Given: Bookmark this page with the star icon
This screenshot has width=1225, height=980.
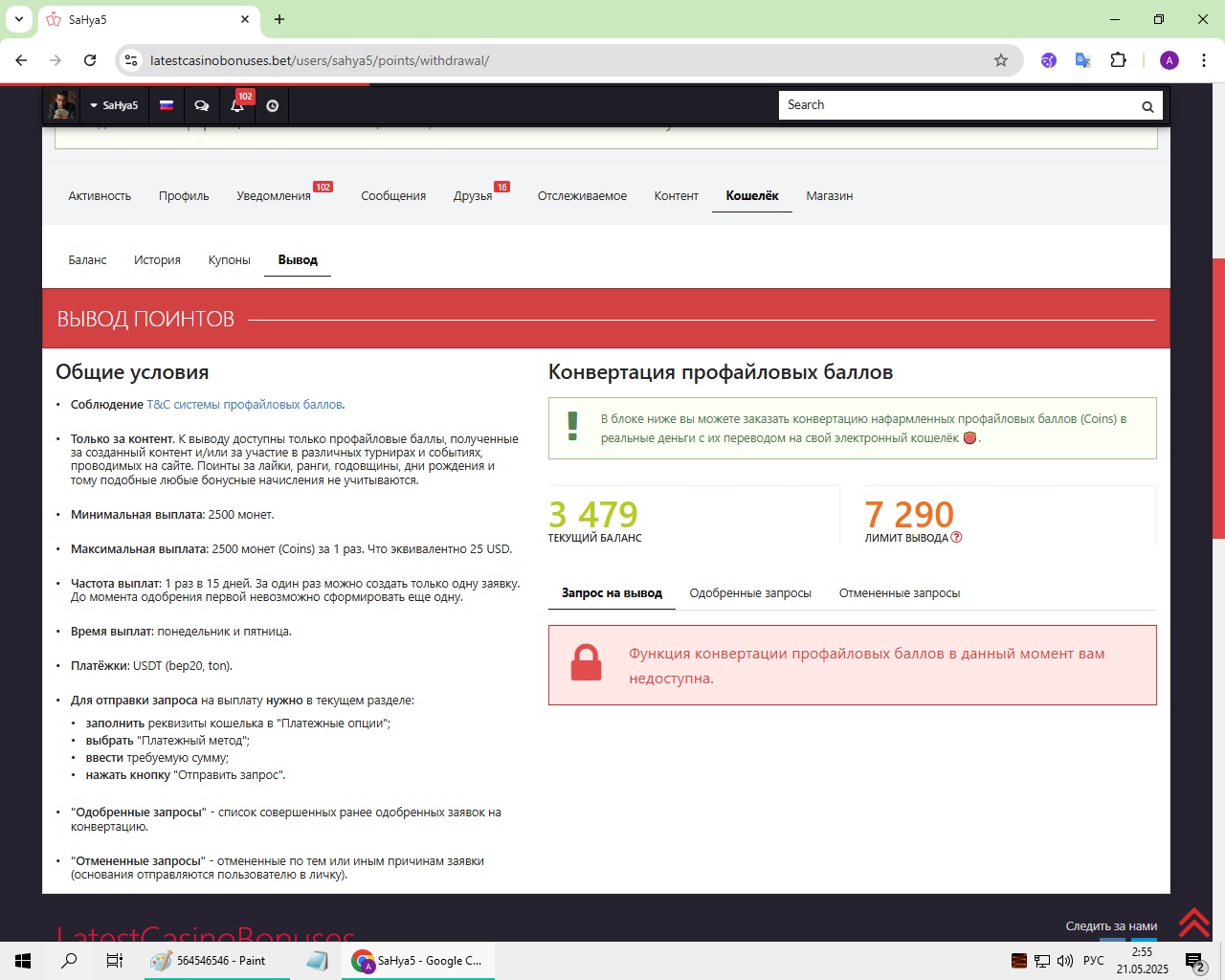Looking at the screenshot, I should tap(1001, 60).
